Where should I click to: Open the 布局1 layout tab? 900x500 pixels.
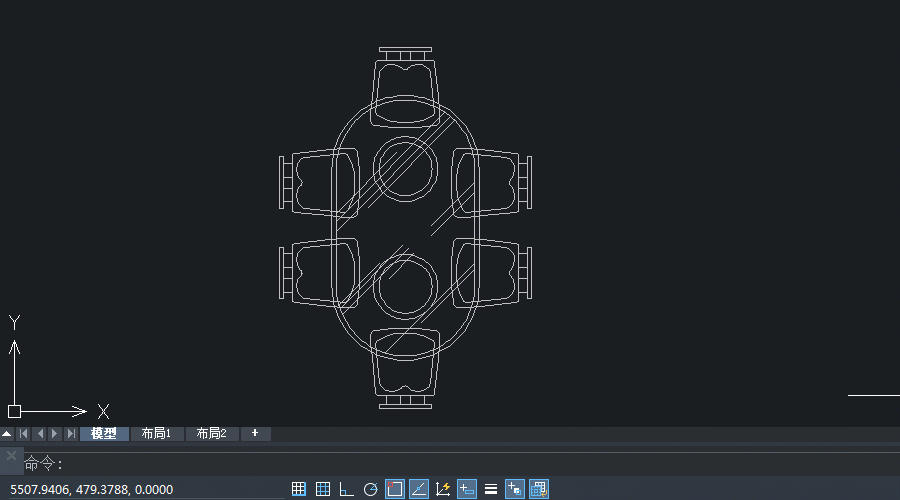(156, 434)
